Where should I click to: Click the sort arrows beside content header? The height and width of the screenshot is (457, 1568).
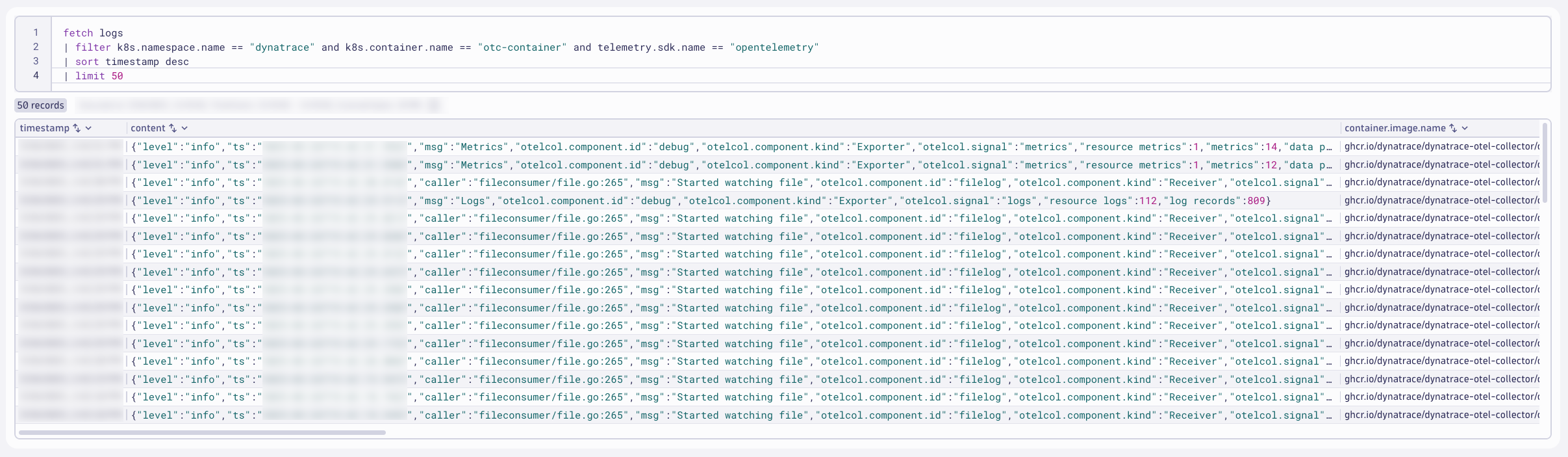click(x=173, y=128)
